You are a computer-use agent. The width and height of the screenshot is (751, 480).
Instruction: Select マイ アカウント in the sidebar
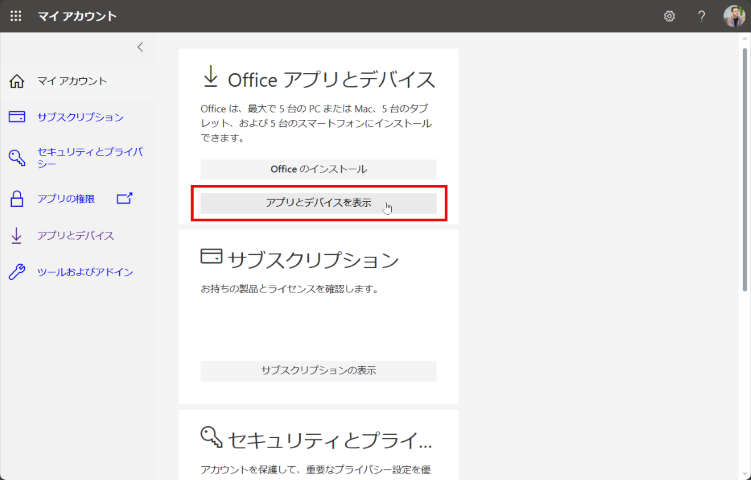click(x=72, y=81)
